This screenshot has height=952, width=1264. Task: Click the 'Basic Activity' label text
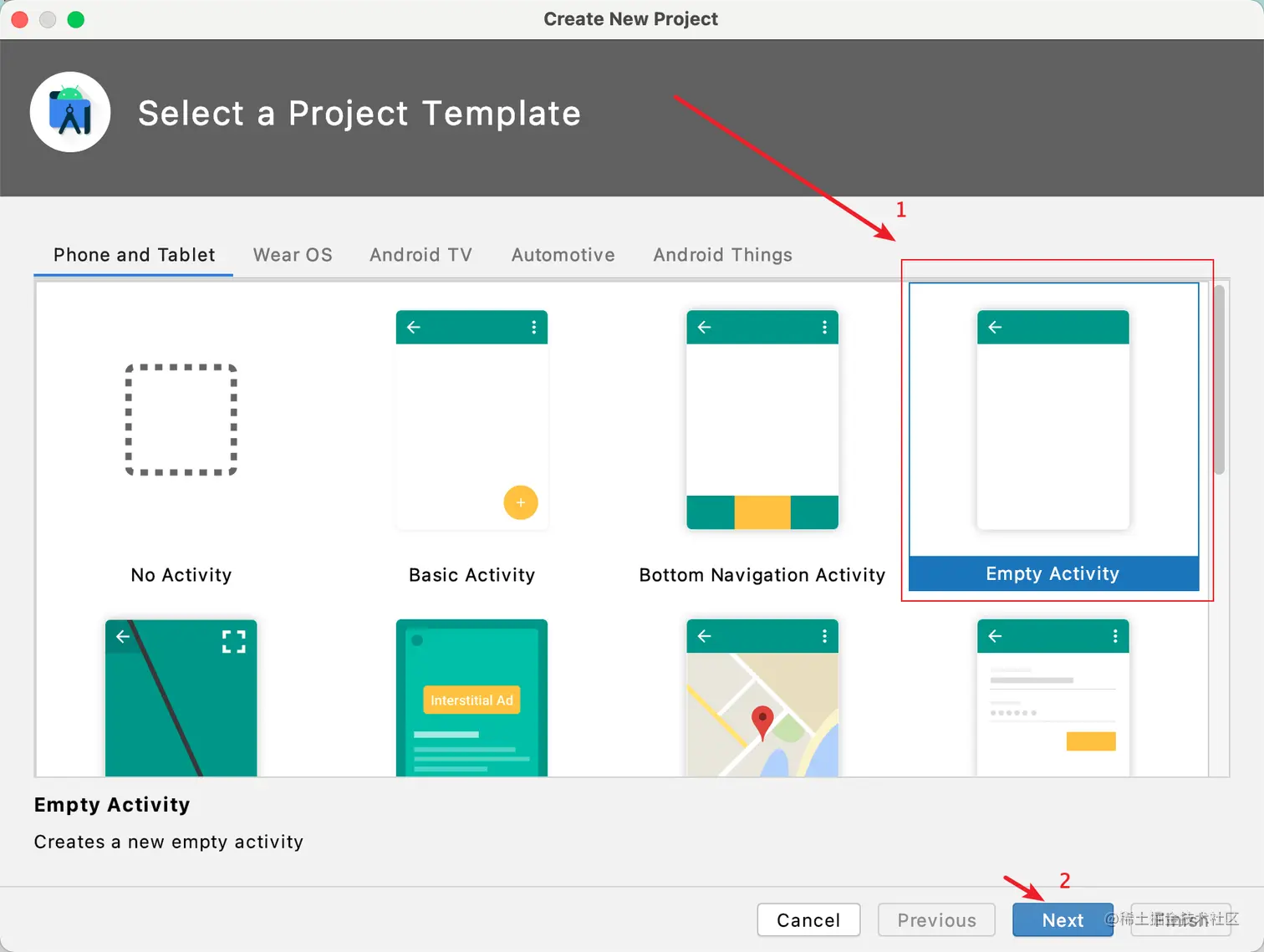tap(471, 575)
